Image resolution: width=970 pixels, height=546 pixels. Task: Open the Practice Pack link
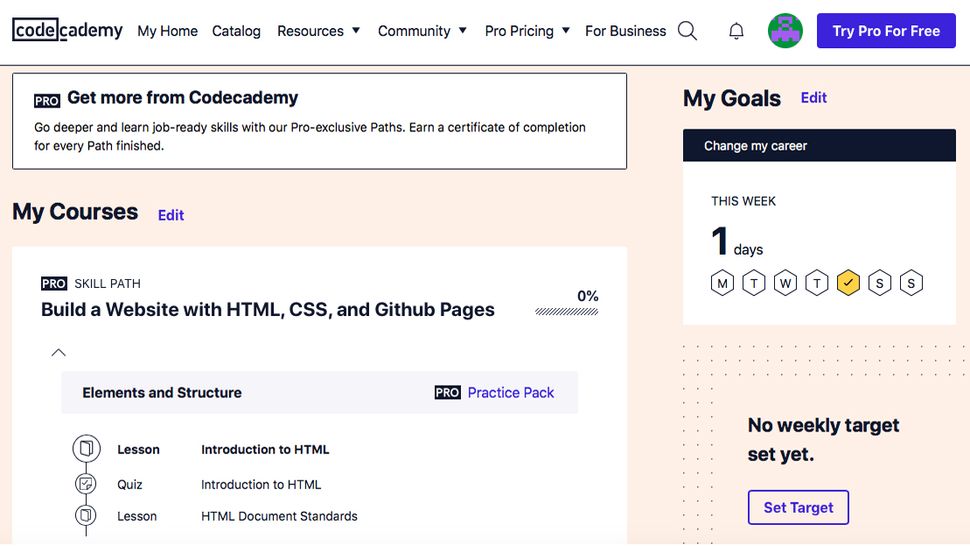[x=511, y=393]
